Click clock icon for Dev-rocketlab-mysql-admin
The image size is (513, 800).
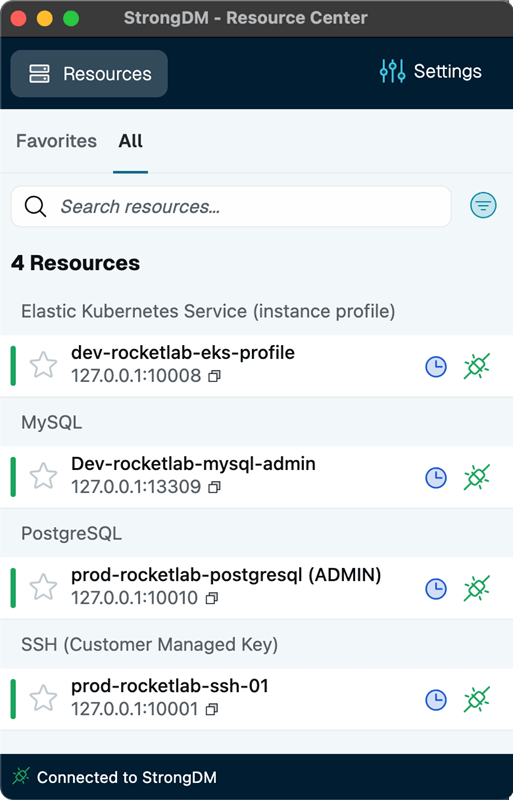click(x=436, y=478)
